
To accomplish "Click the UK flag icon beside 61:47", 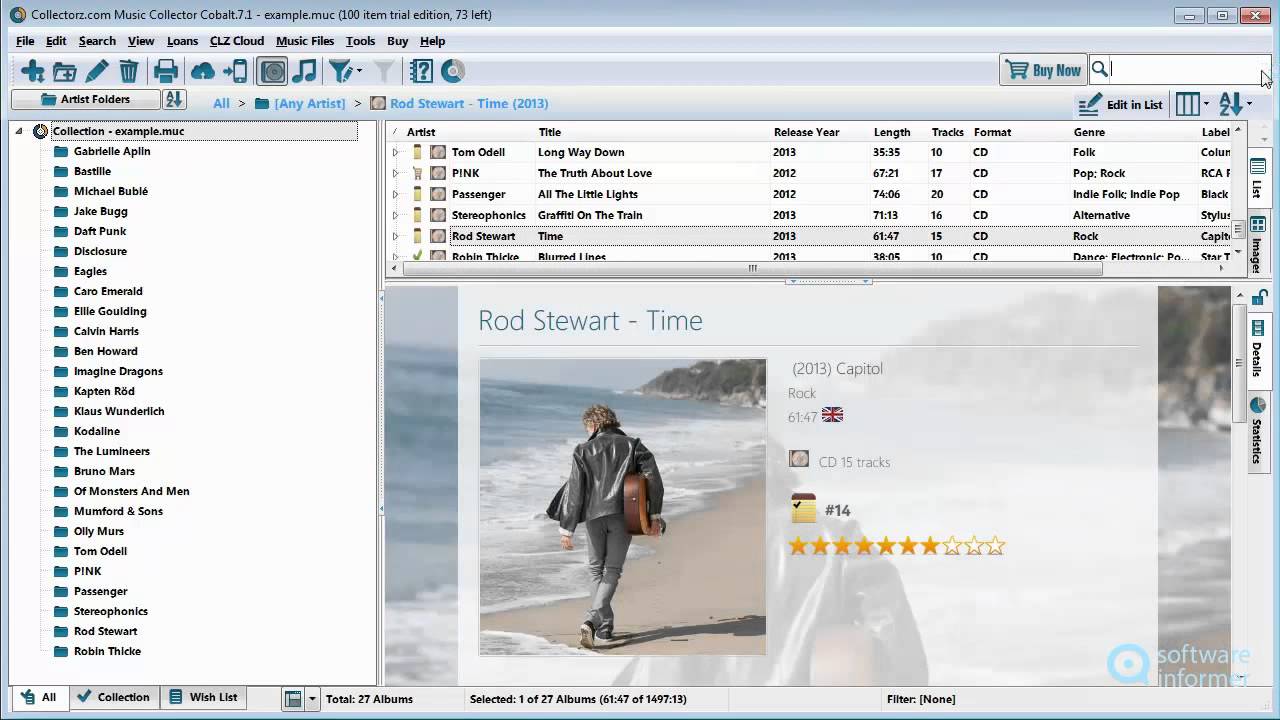I will coord(832,415).
